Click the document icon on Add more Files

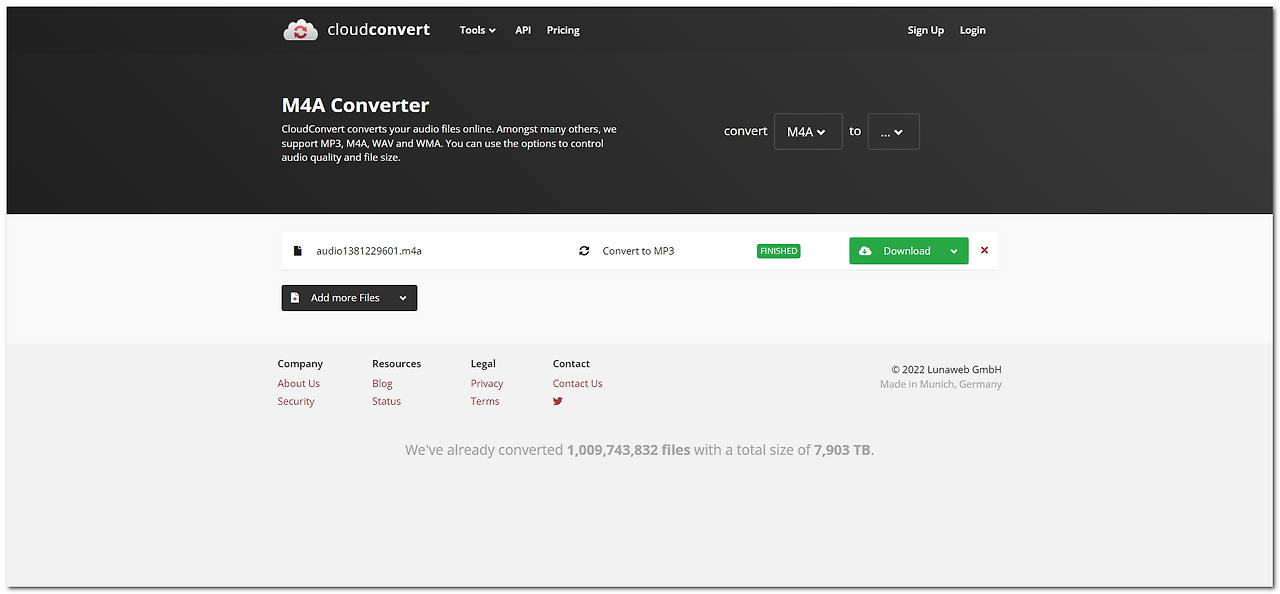[295, 297]
